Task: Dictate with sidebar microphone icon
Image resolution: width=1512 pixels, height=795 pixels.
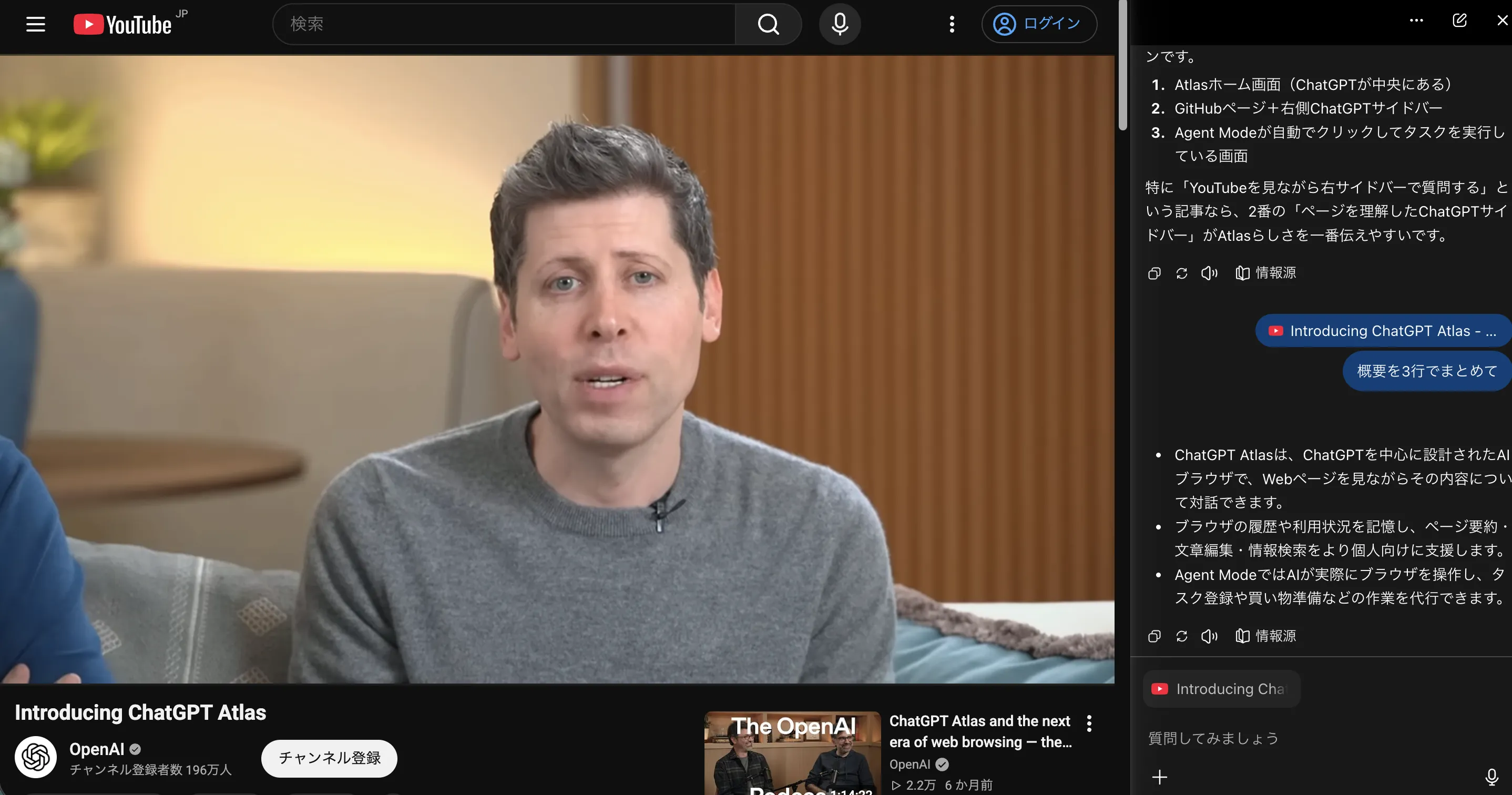Action: (x=1491, y=777)
